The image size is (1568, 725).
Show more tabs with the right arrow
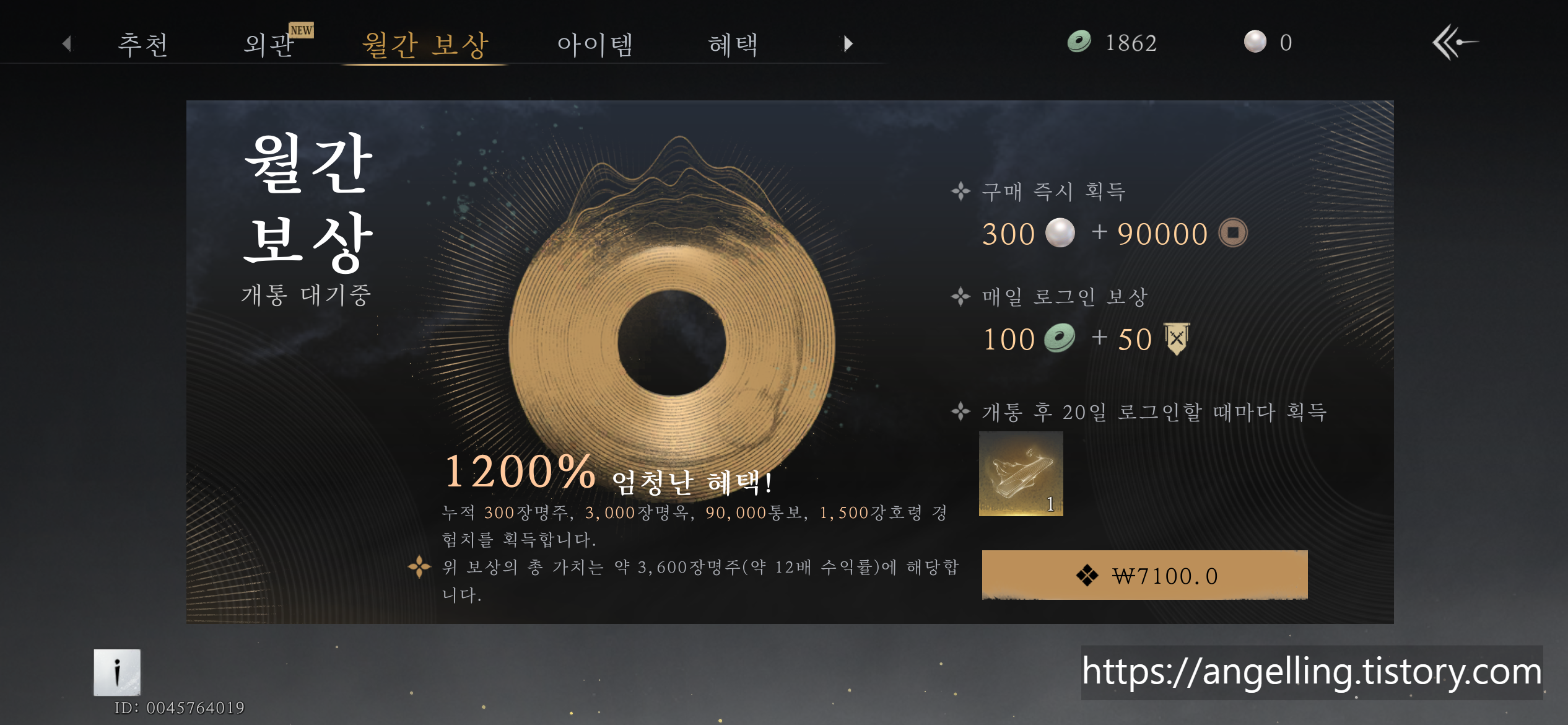click(x=848, y=43)
